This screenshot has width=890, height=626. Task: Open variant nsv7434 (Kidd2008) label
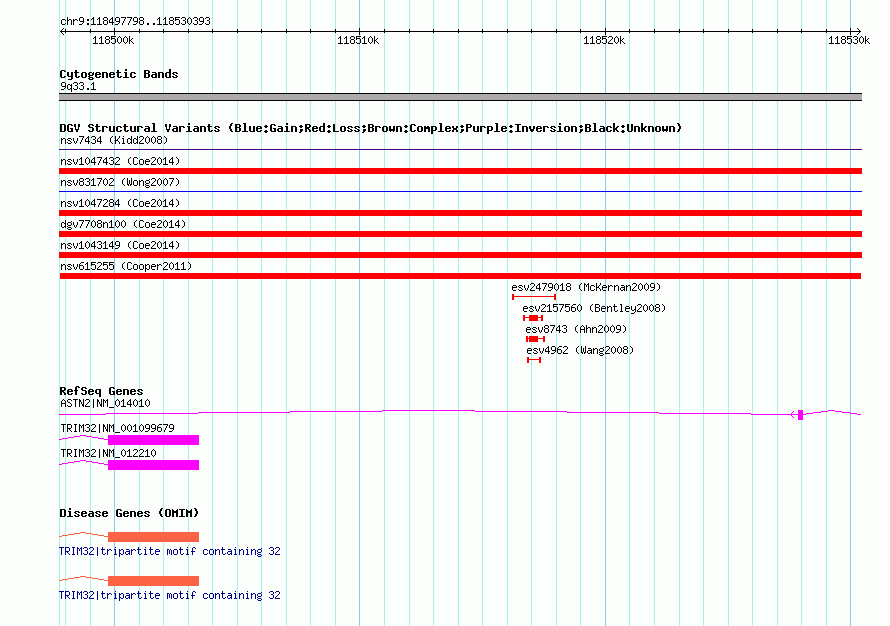click(x=114, y=140)
